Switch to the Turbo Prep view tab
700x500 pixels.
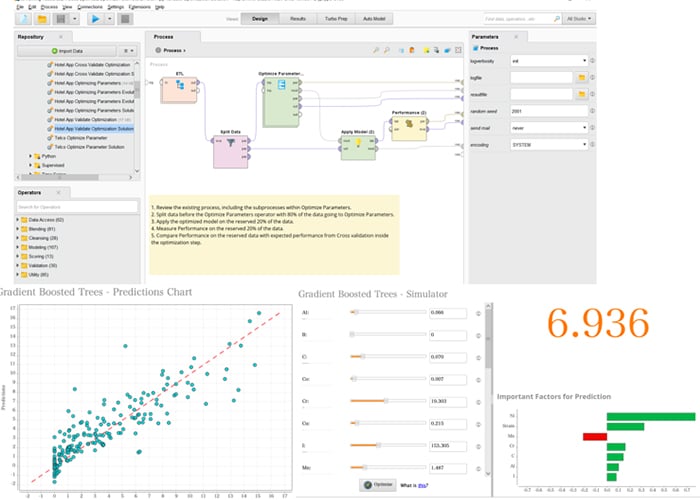tap(336, 19)
